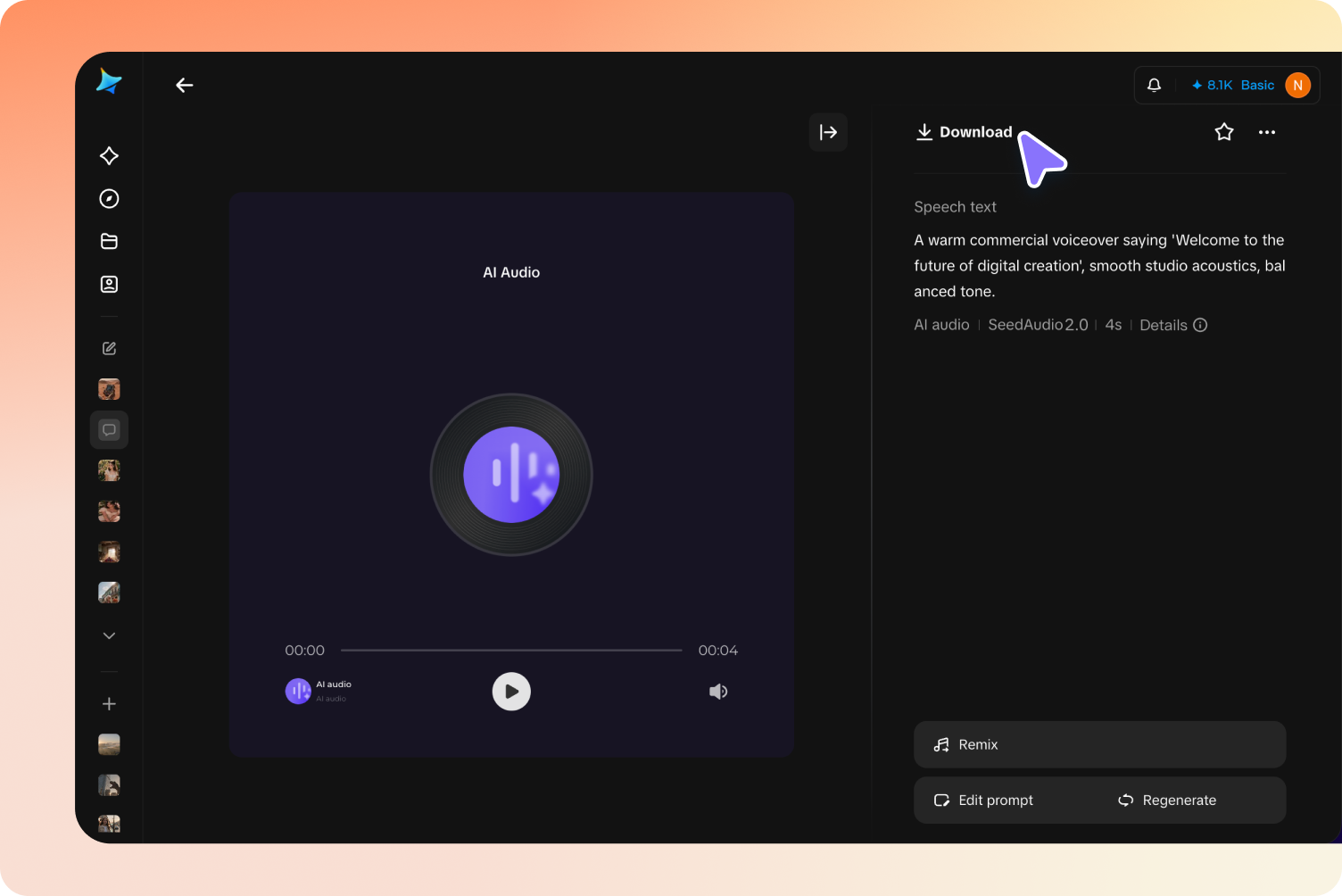Click the purple audio disc artwork
Screen dimensions: 1342x896
(x=511, y=475)
